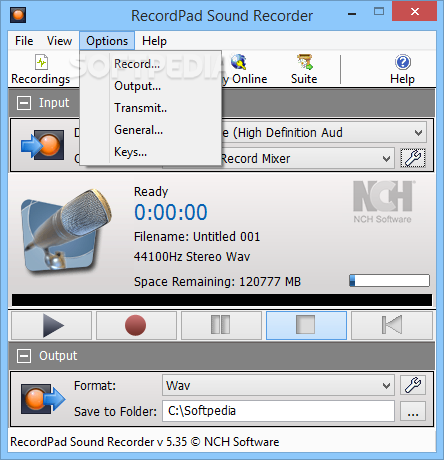Collapse the Output section
Viewport: 444px width, 460px height.
coord(24,356)
